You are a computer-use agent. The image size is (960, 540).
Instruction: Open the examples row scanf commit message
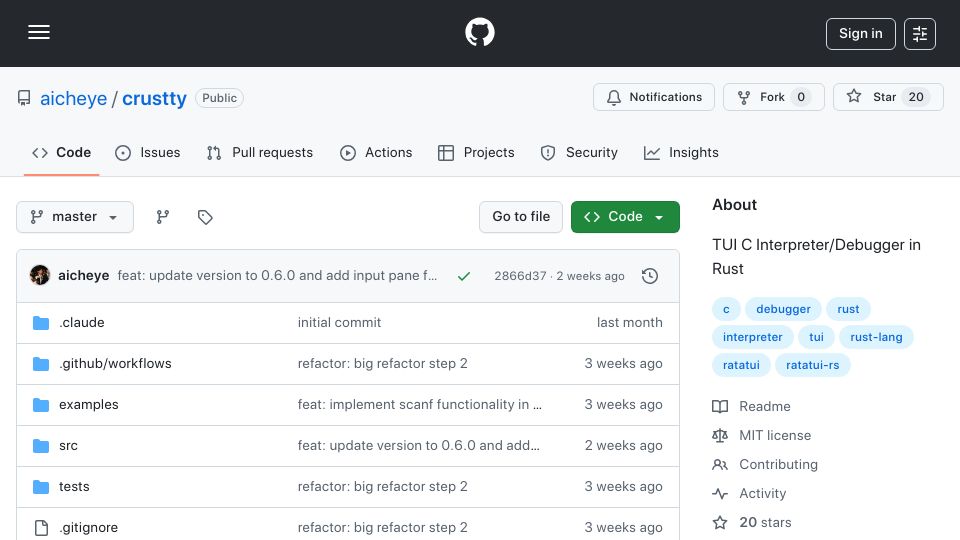click(419, 405)
